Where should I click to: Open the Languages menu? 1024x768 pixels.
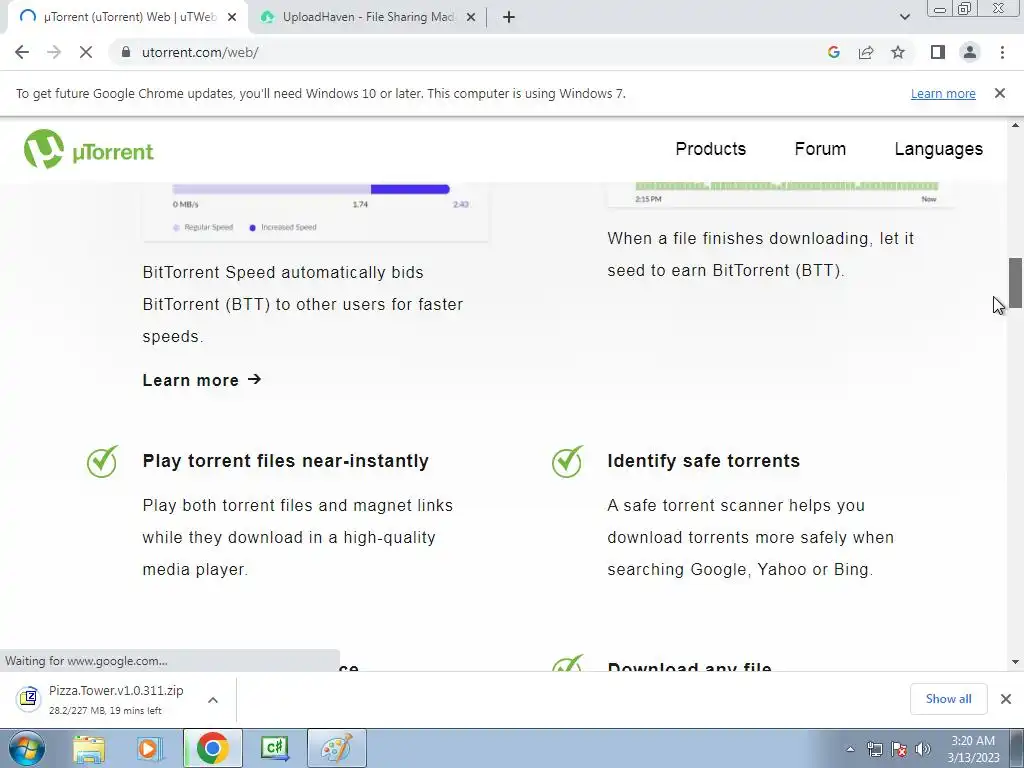[938, 149]
